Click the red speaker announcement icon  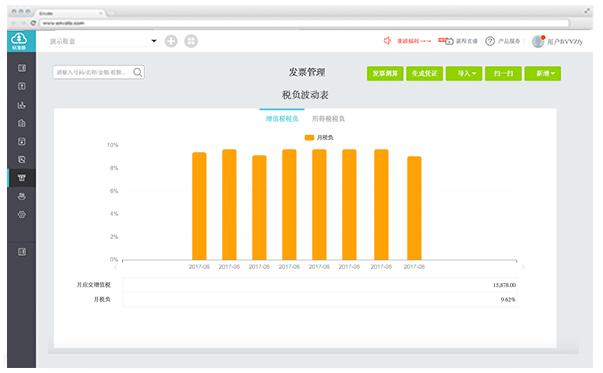click(x=387, y=41)
